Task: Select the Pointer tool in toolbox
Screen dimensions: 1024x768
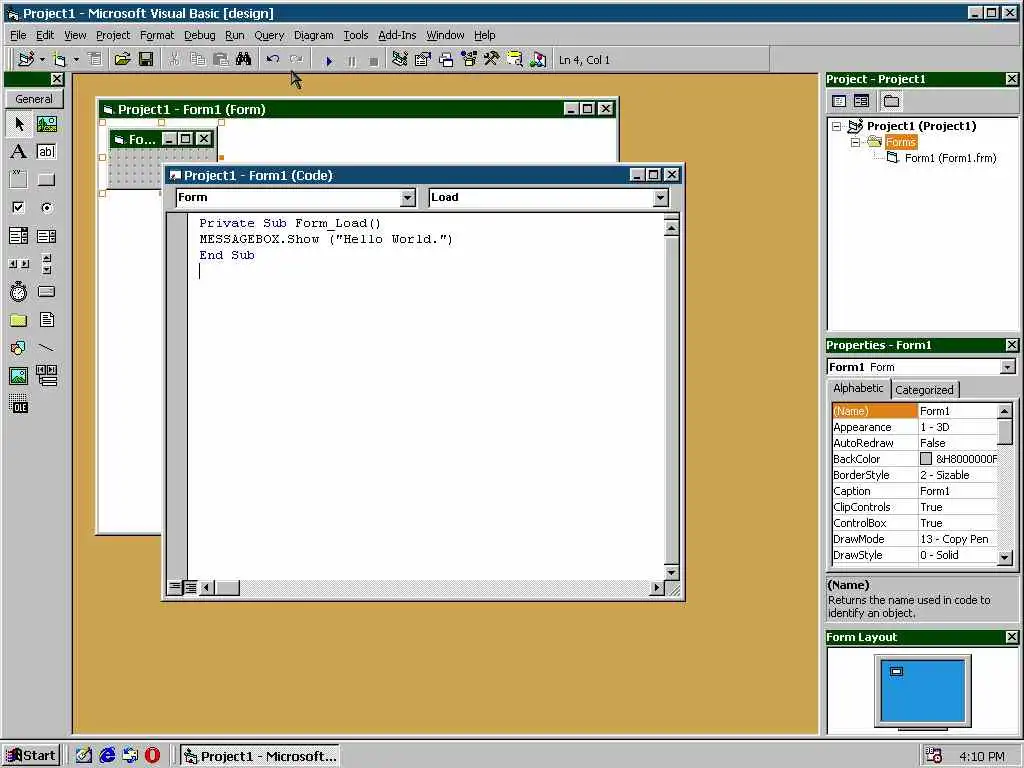Action: [x=19, y=124]
